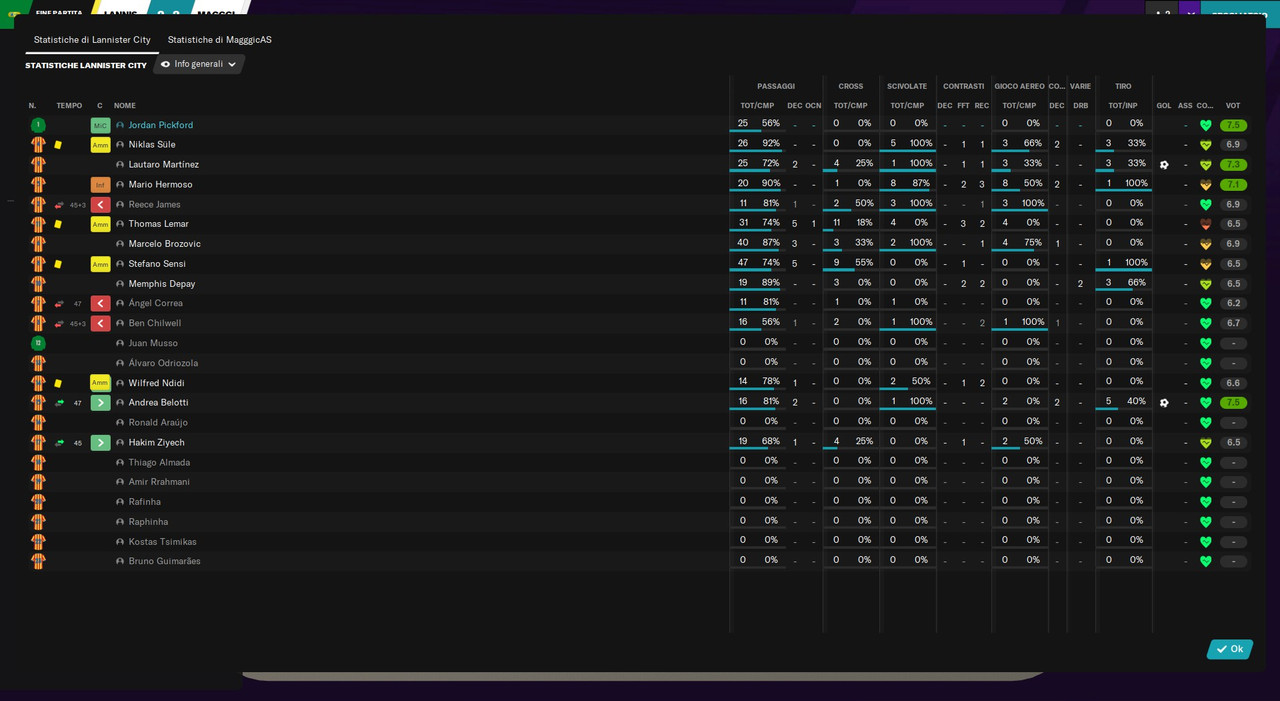Viewport: 1280px width, 701px height.
Task: Sort by the GOL column header
Action: [x=1164, y=106]
